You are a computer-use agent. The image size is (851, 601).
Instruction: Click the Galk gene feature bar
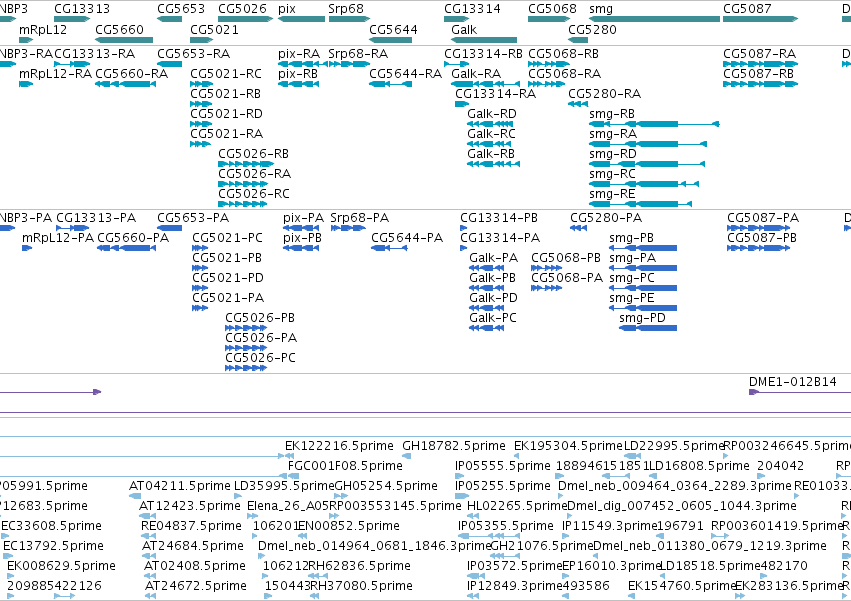pos(484,40)
